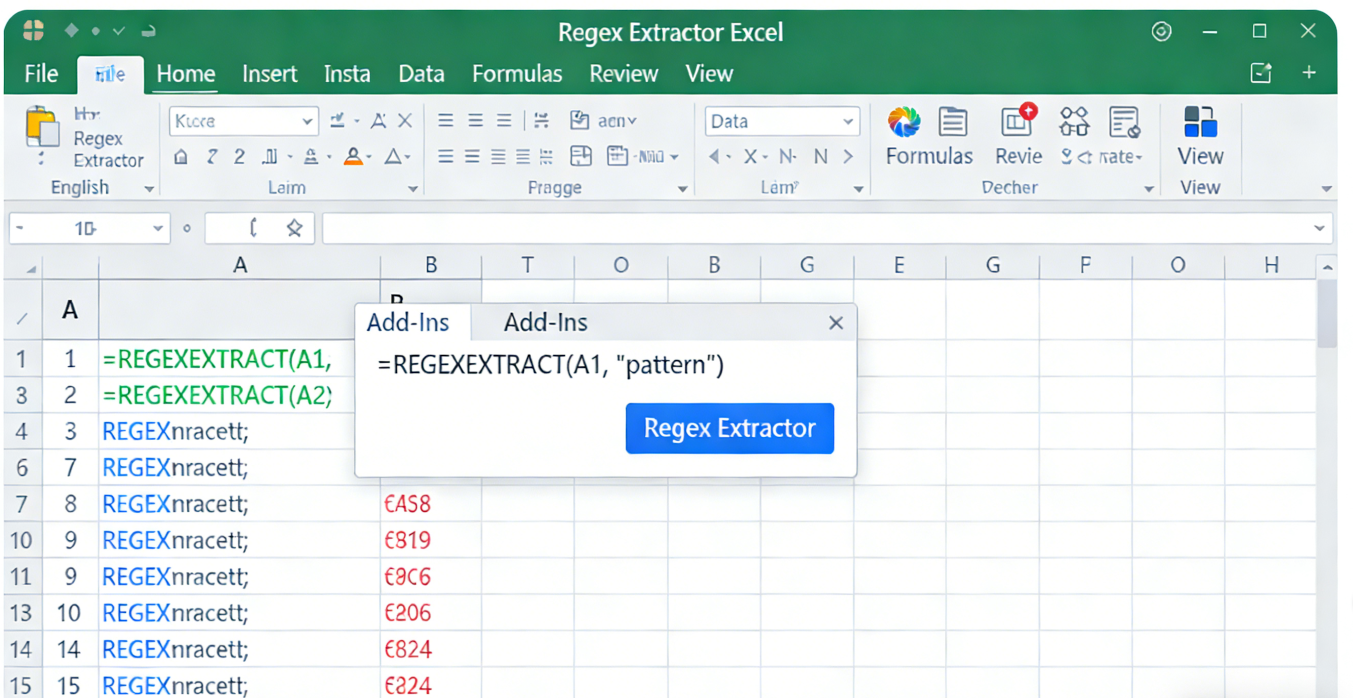
Task: Switch to the Insert ribbon tab
Action: tap(270, 74)
